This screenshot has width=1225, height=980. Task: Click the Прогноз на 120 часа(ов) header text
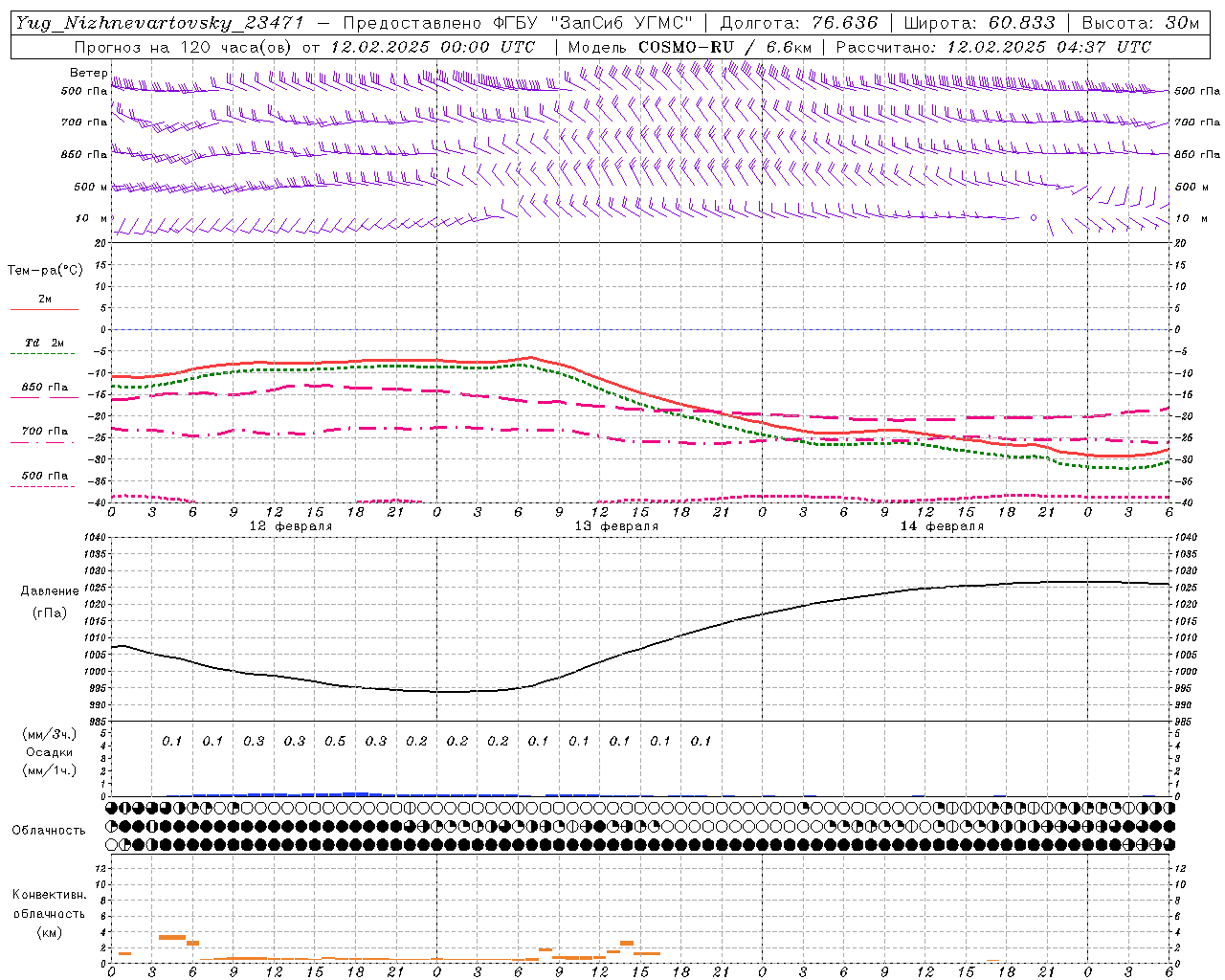184,47
